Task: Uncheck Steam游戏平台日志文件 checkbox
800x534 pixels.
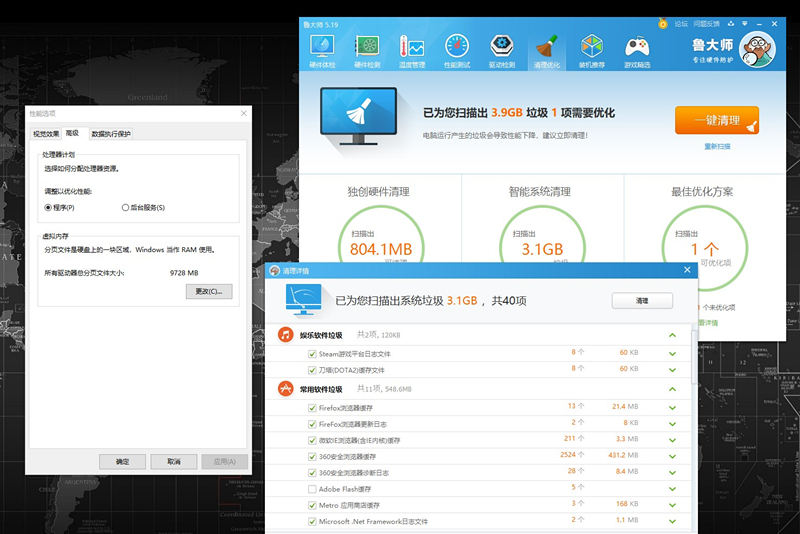Action: click(312, 354)
